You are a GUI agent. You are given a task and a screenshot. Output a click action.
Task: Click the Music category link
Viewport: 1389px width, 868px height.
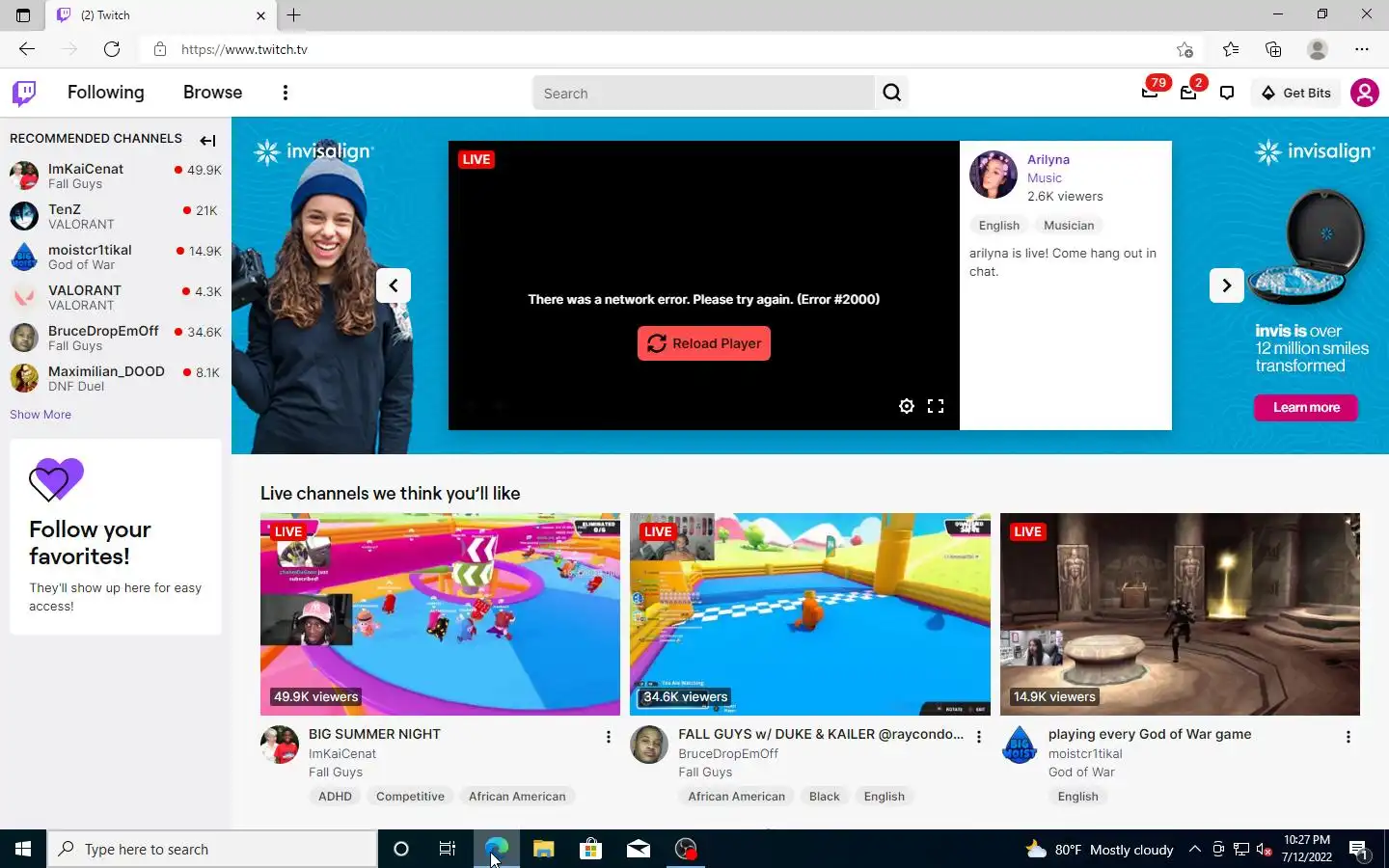1045,177
